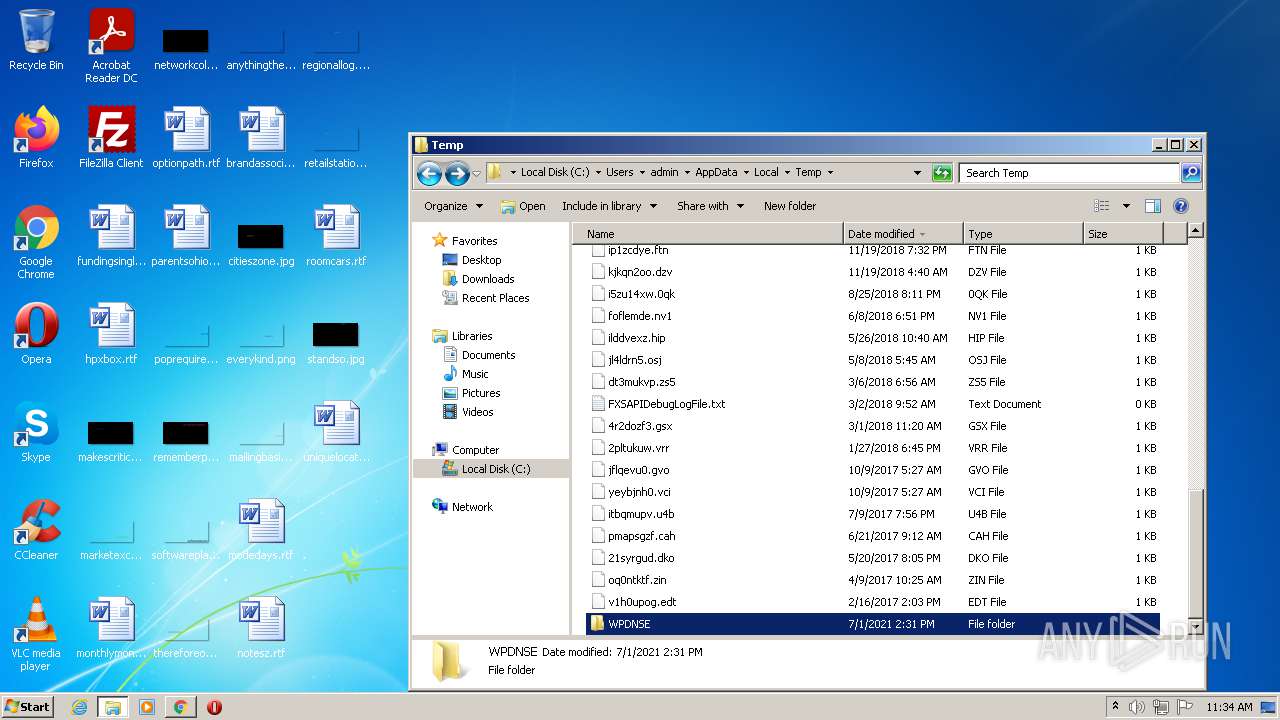Click Windows Media Player taskbar icon
1280x720 pixels.
coord(146,707)
